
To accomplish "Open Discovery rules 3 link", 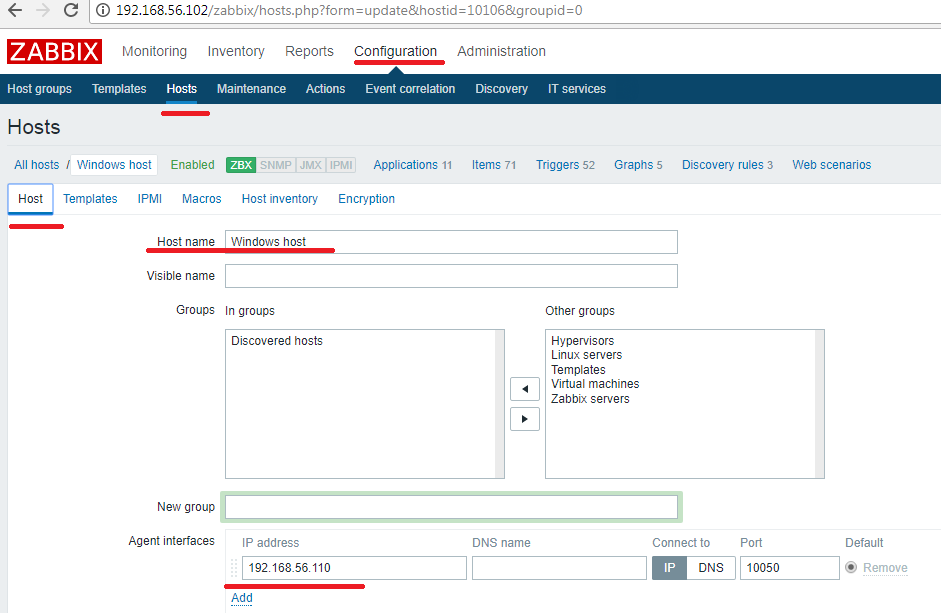I will point(727,165).
